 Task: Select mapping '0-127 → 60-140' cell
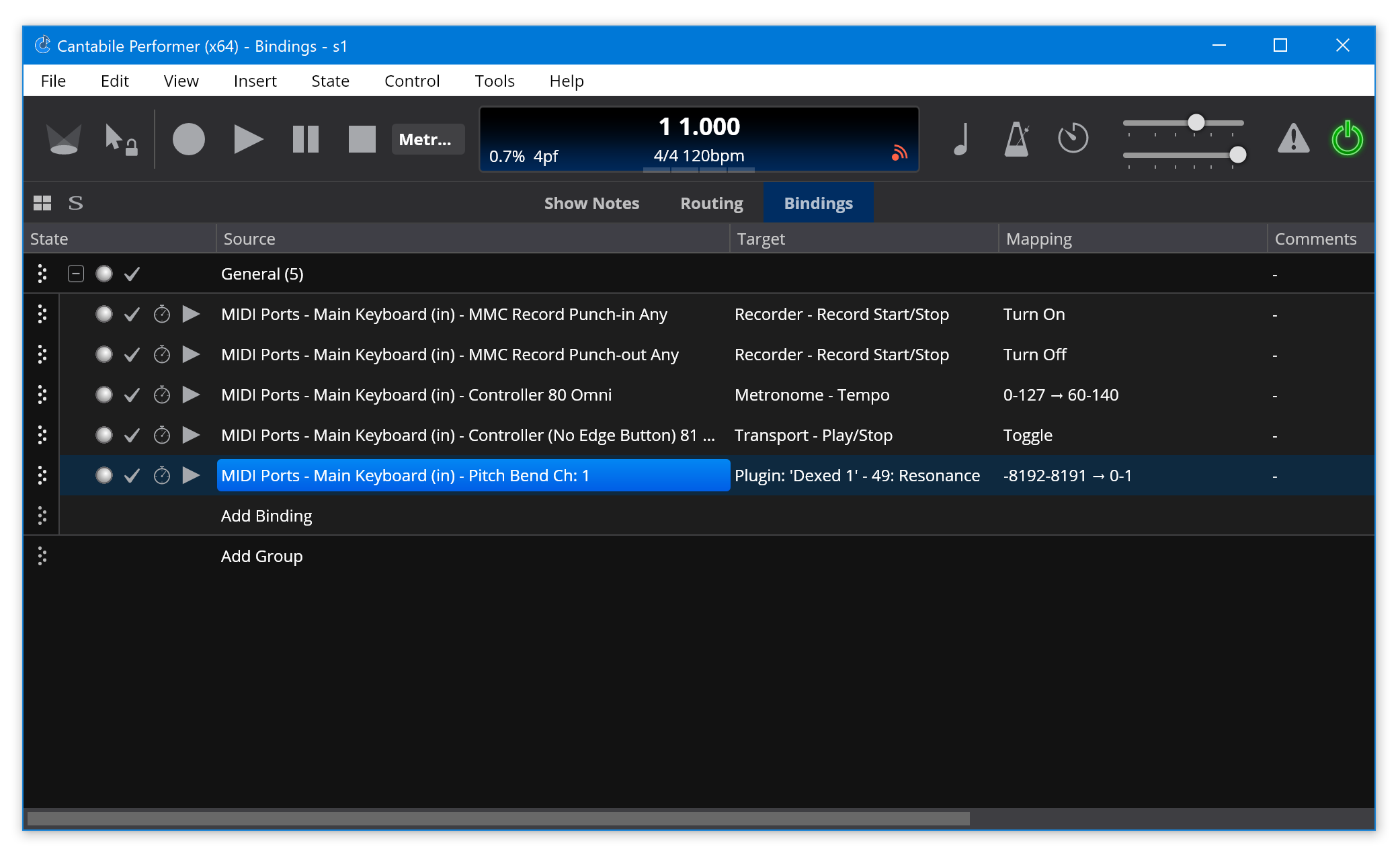click(x=1061, y=395)
